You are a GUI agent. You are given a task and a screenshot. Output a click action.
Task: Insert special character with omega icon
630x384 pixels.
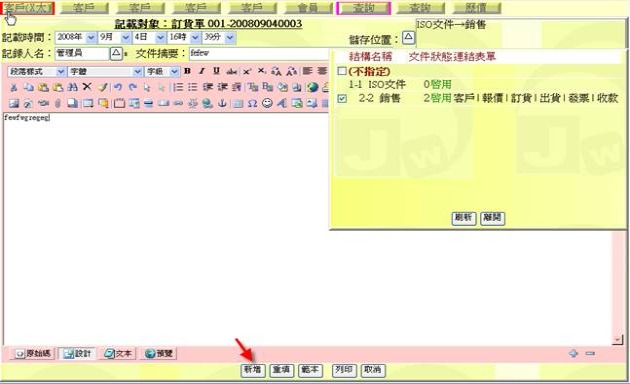pos(252,103)
